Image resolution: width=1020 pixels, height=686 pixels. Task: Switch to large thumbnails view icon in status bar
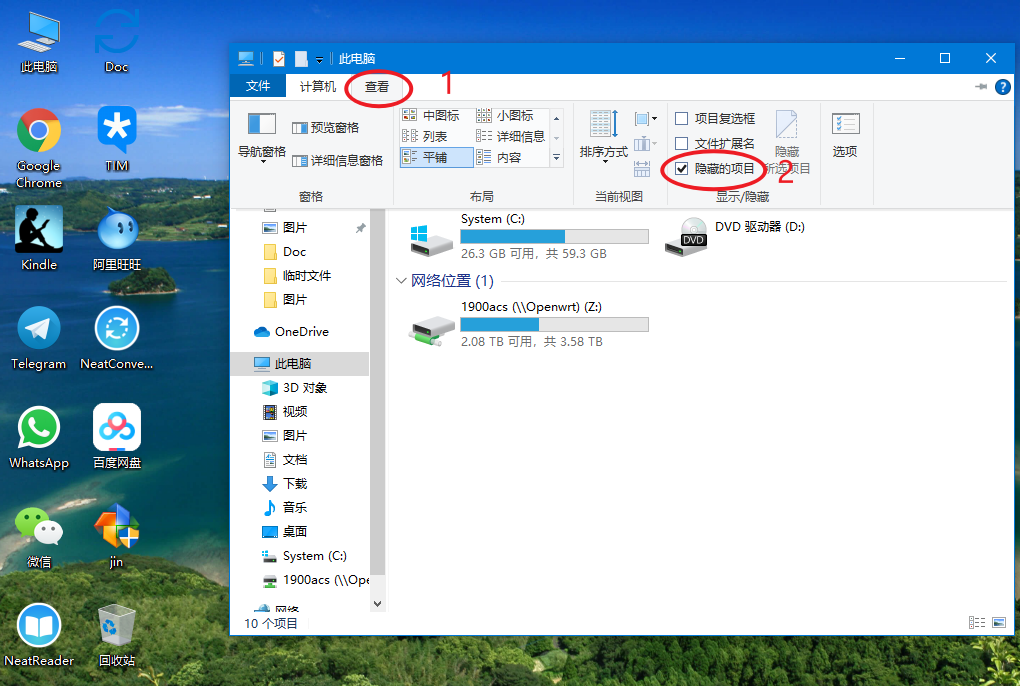pos(999,622)
